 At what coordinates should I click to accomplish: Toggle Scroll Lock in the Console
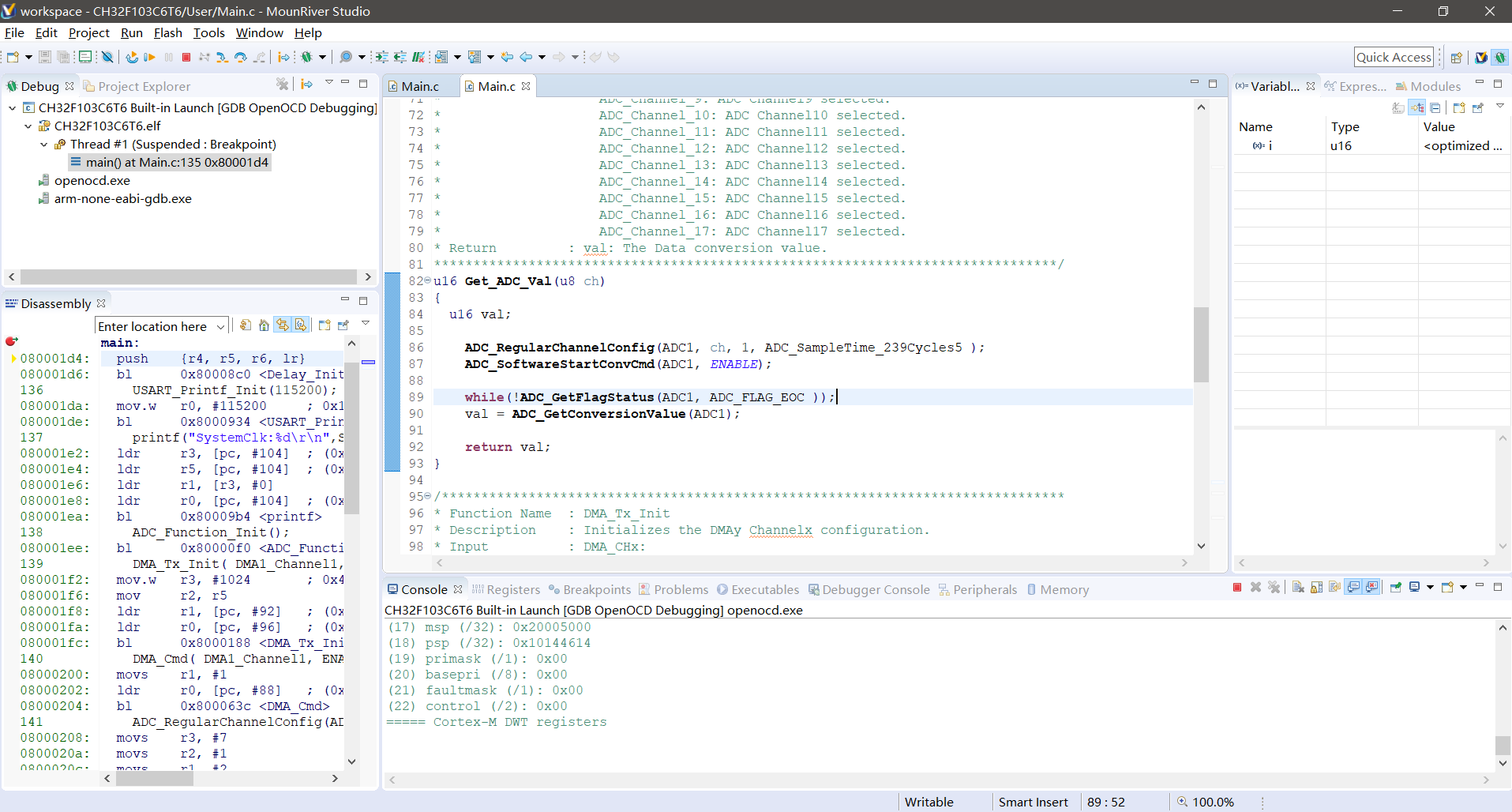pos(1315,588)
